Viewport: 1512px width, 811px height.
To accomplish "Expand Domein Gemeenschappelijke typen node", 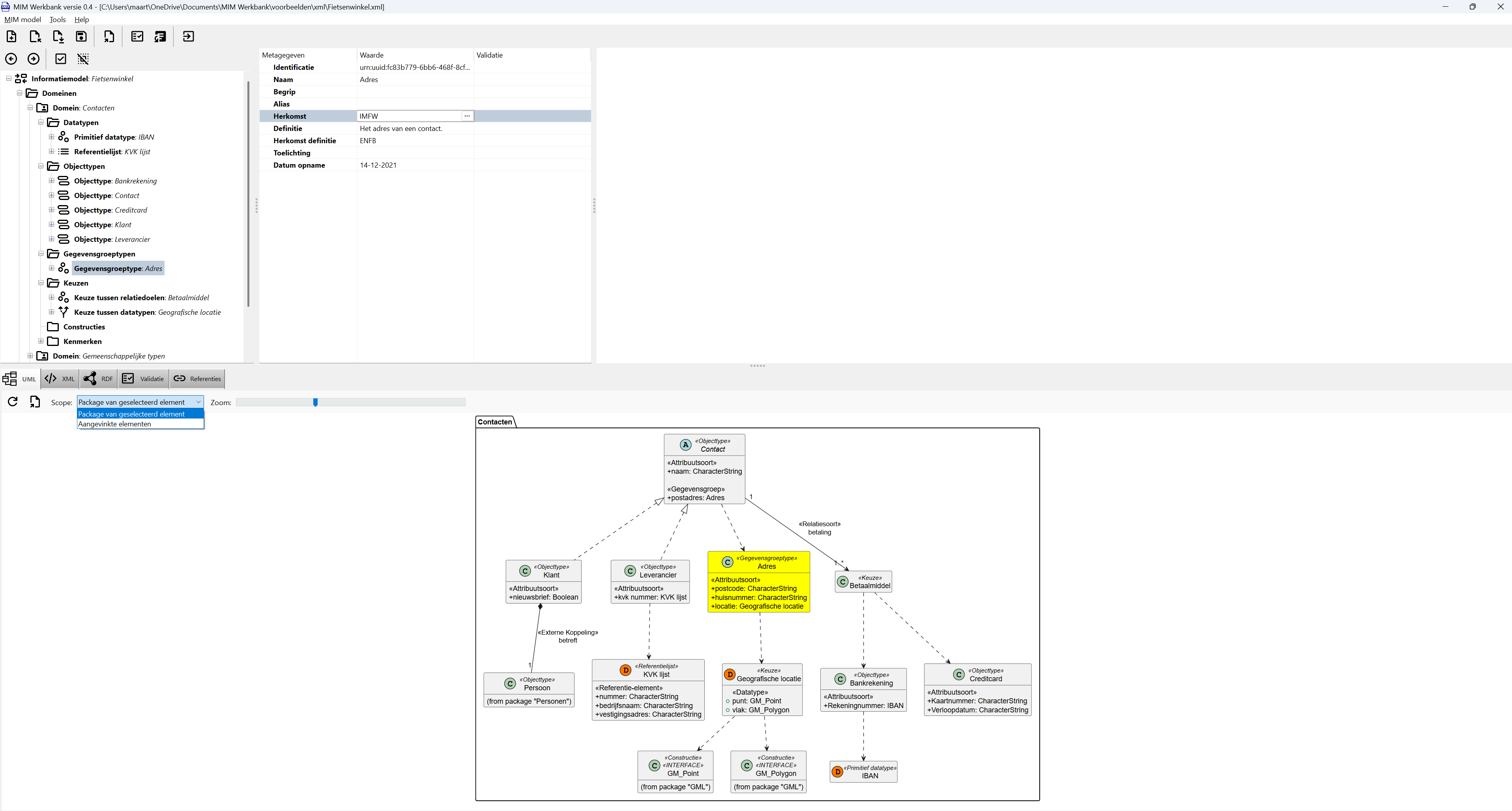I will (x=30, y=356).
